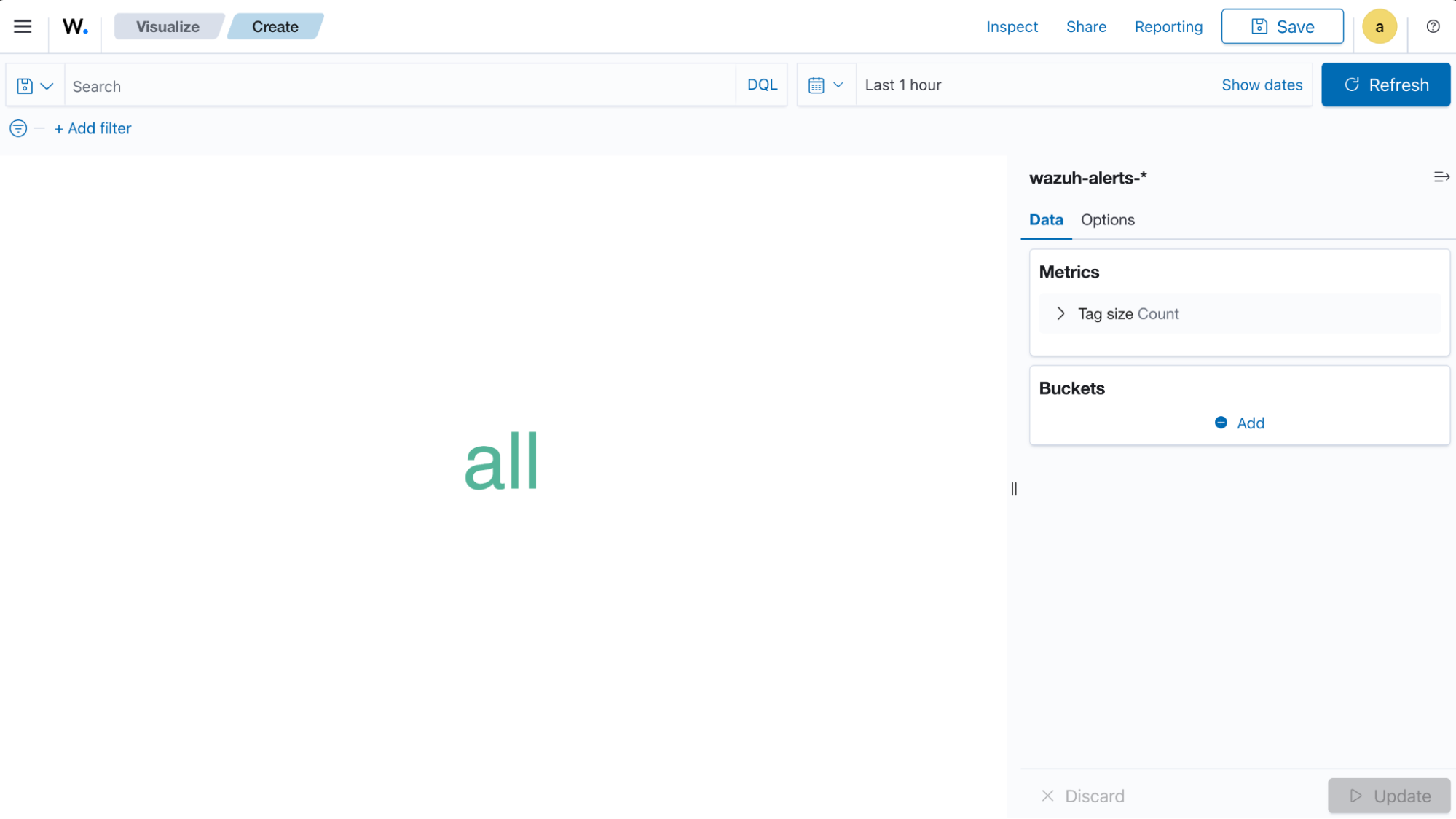Open the user avatar menu
The width and height of the screenshot is (1456, 819).
(x=1379, y=26)
